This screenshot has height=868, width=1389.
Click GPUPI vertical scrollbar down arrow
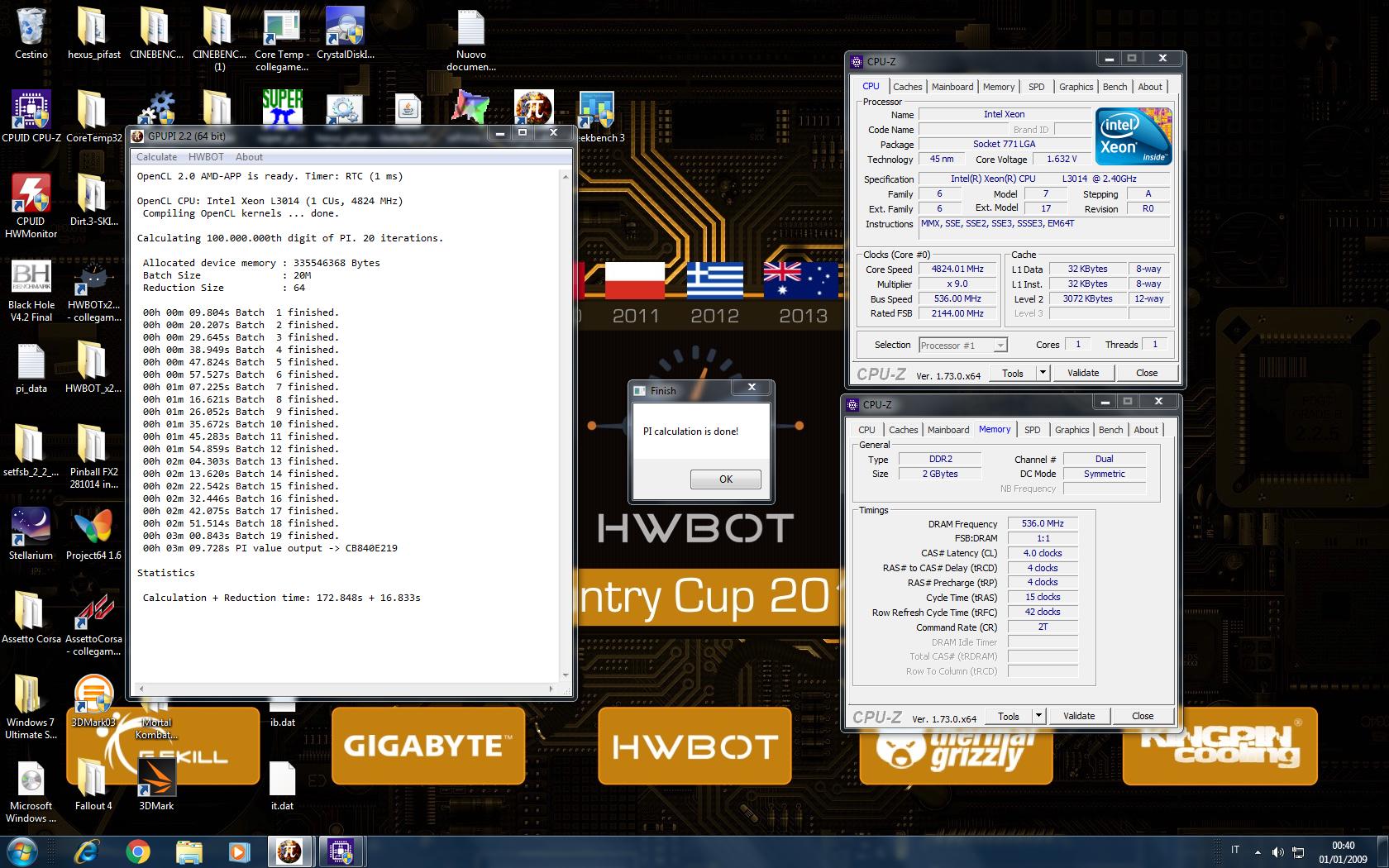tap(566, 675)
